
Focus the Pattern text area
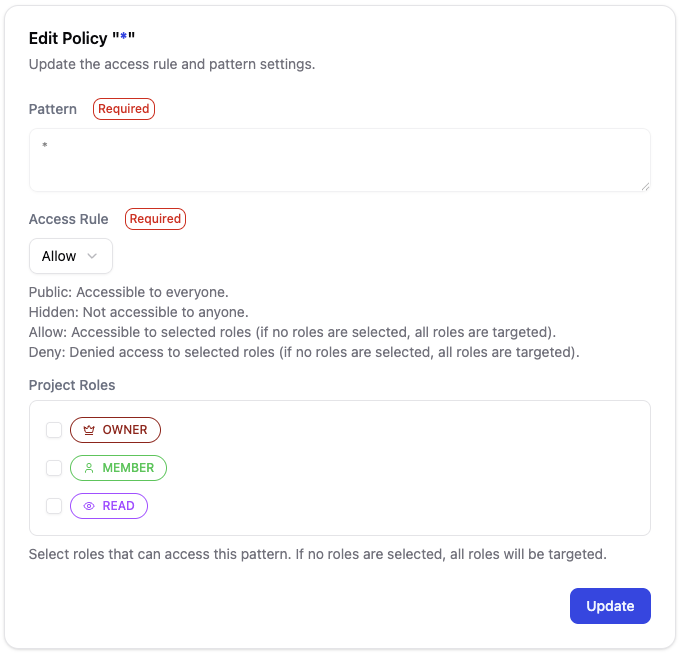[x=339, y=160]
